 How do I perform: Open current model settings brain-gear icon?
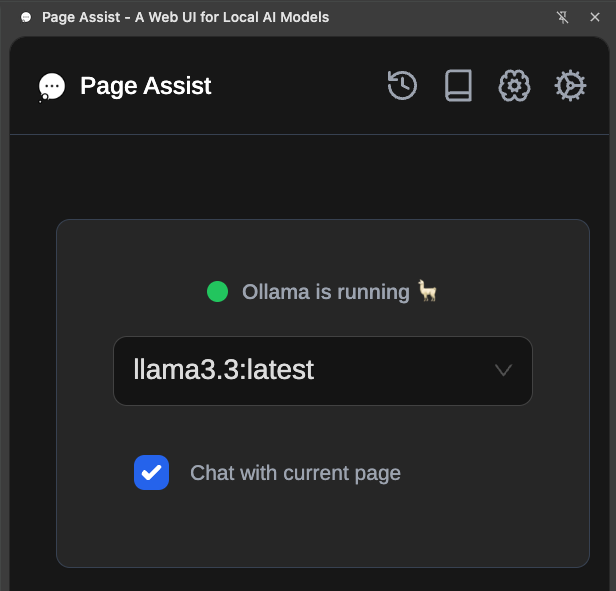tap(514, 85)
